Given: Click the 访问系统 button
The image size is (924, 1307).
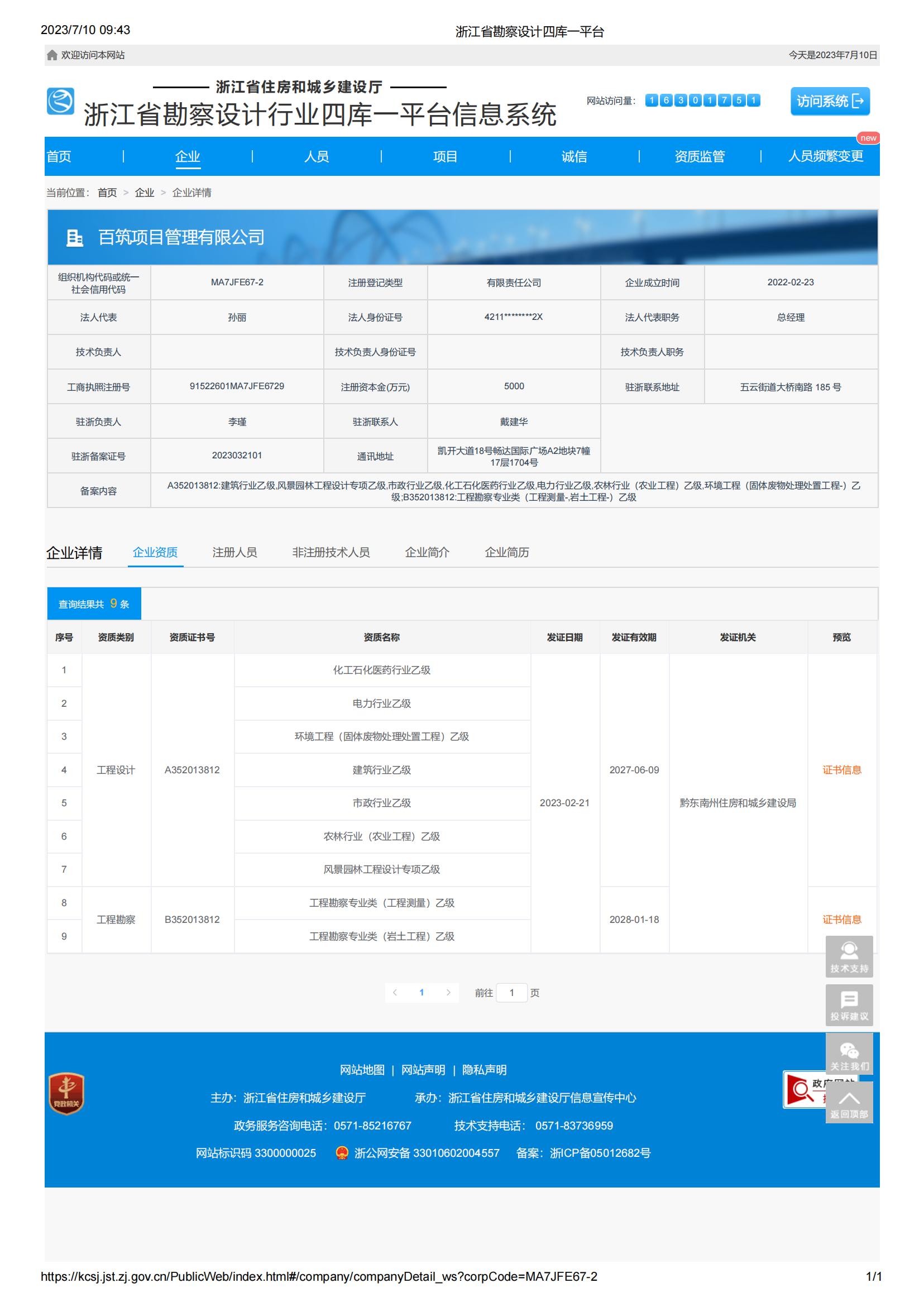Looking at the screenshot, I should pos(830,101).
